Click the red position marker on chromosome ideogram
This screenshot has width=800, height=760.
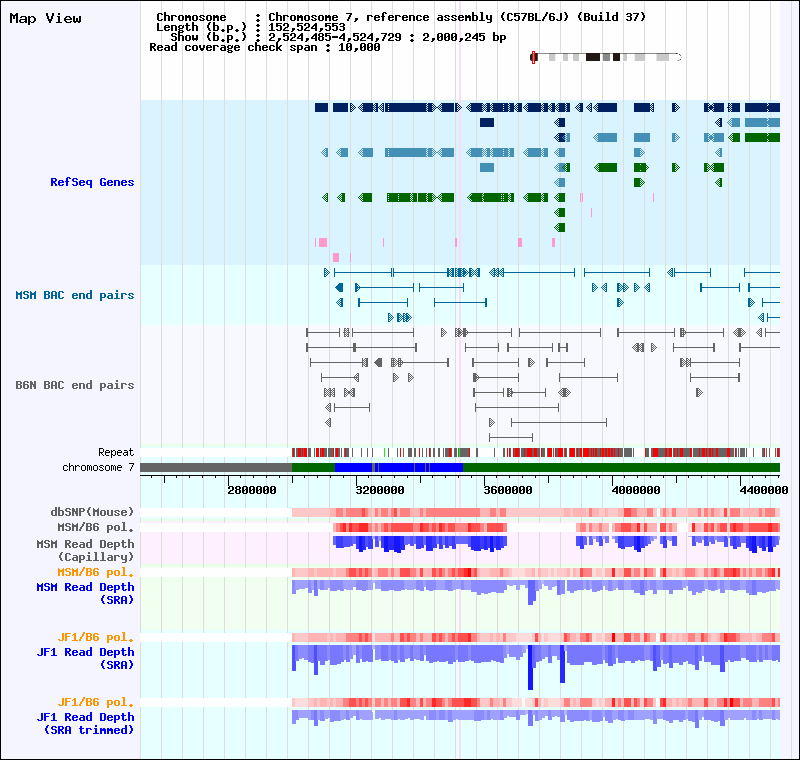click(x=533, y=57)
